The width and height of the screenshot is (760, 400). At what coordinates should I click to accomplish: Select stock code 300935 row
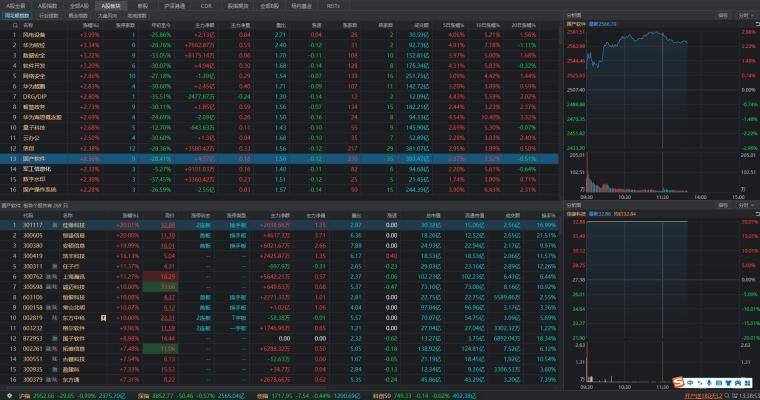click(279, 369)
